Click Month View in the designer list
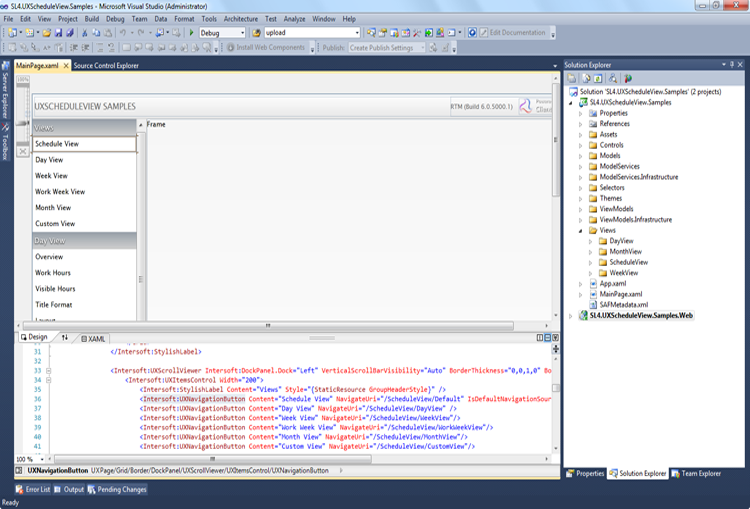This screenshot has width=750, height=509. (x=53, y=208)
